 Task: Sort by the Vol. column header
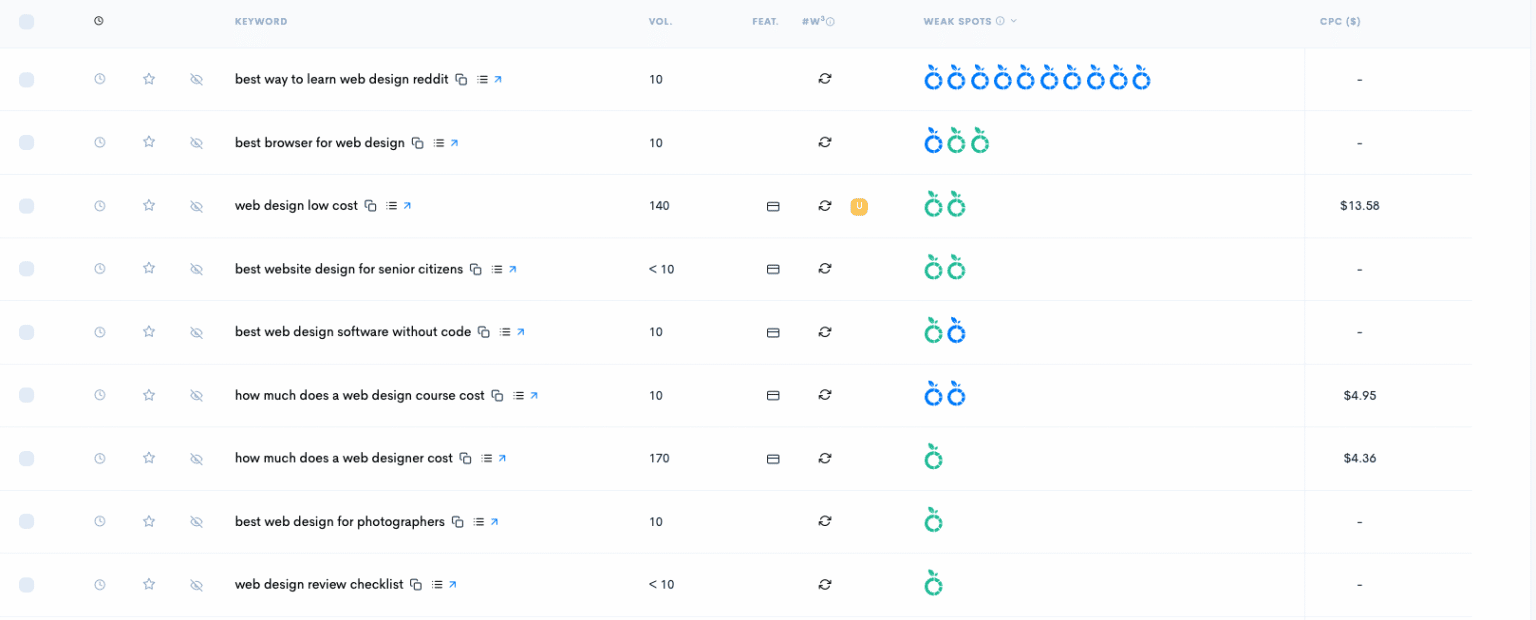pyautogui.click(x=660, y=22)
